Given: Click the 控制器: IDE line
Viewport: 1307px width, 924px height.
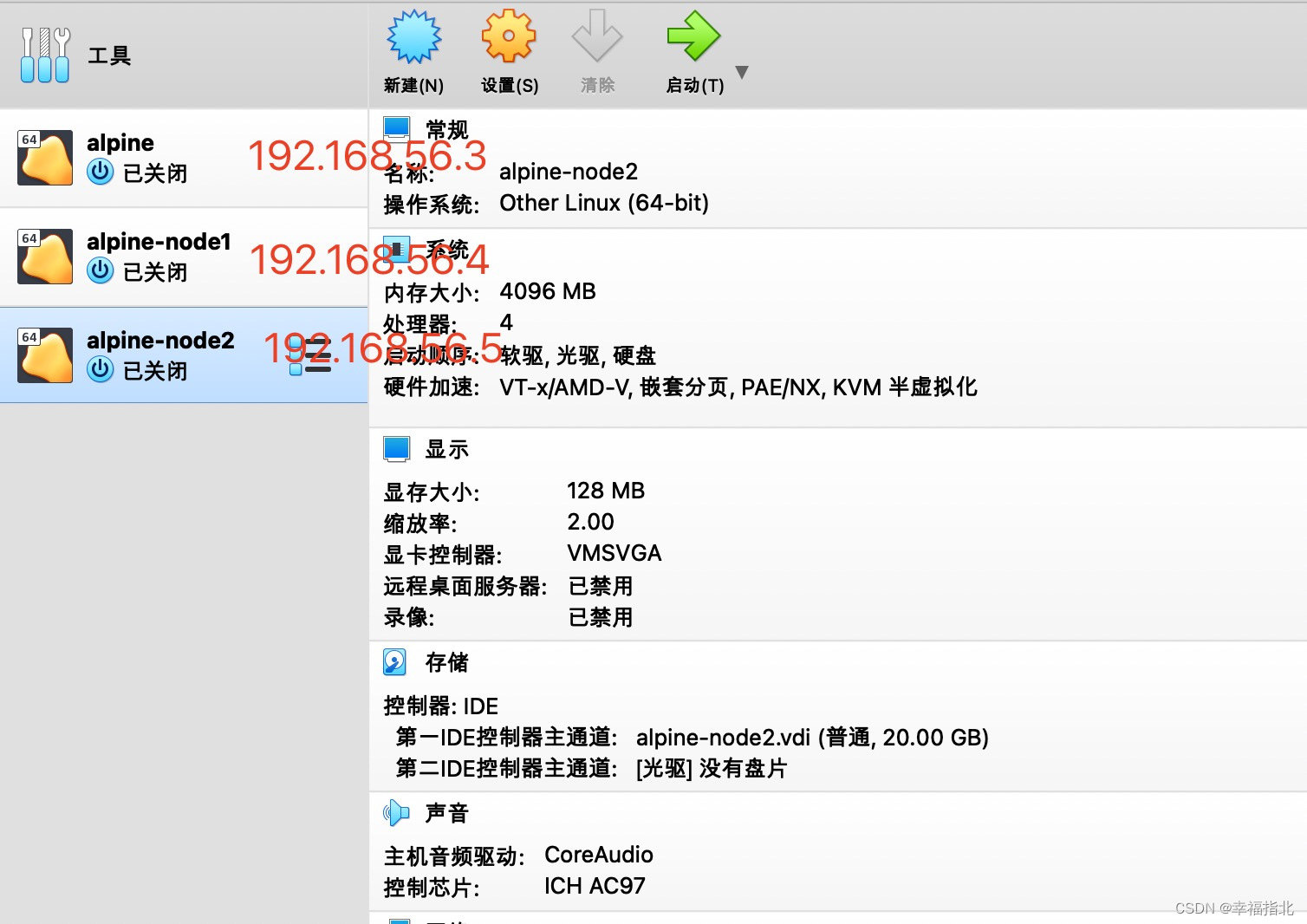Looking at the screenshot, I should [441, 706].
